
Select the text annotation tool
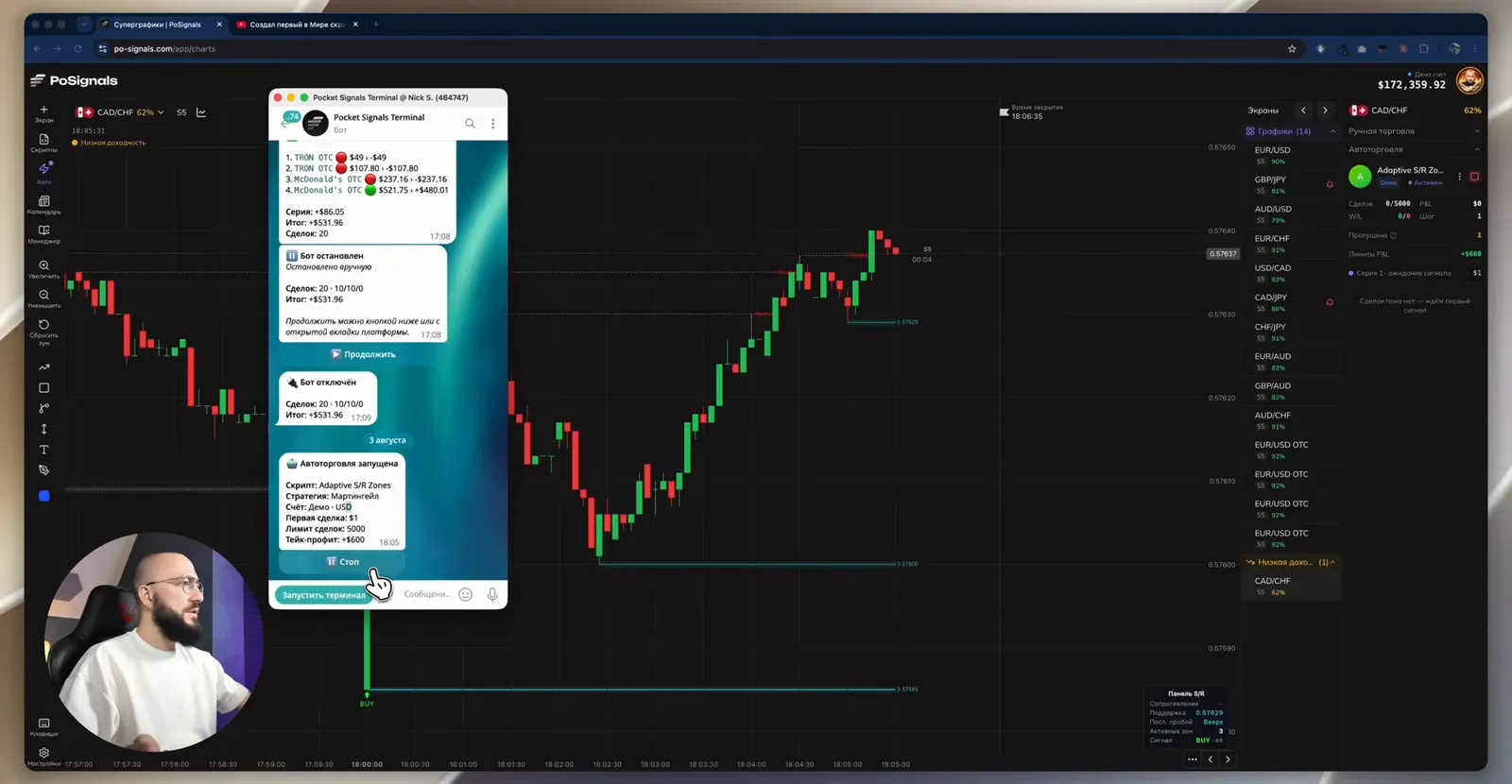(x=43, y=450)
